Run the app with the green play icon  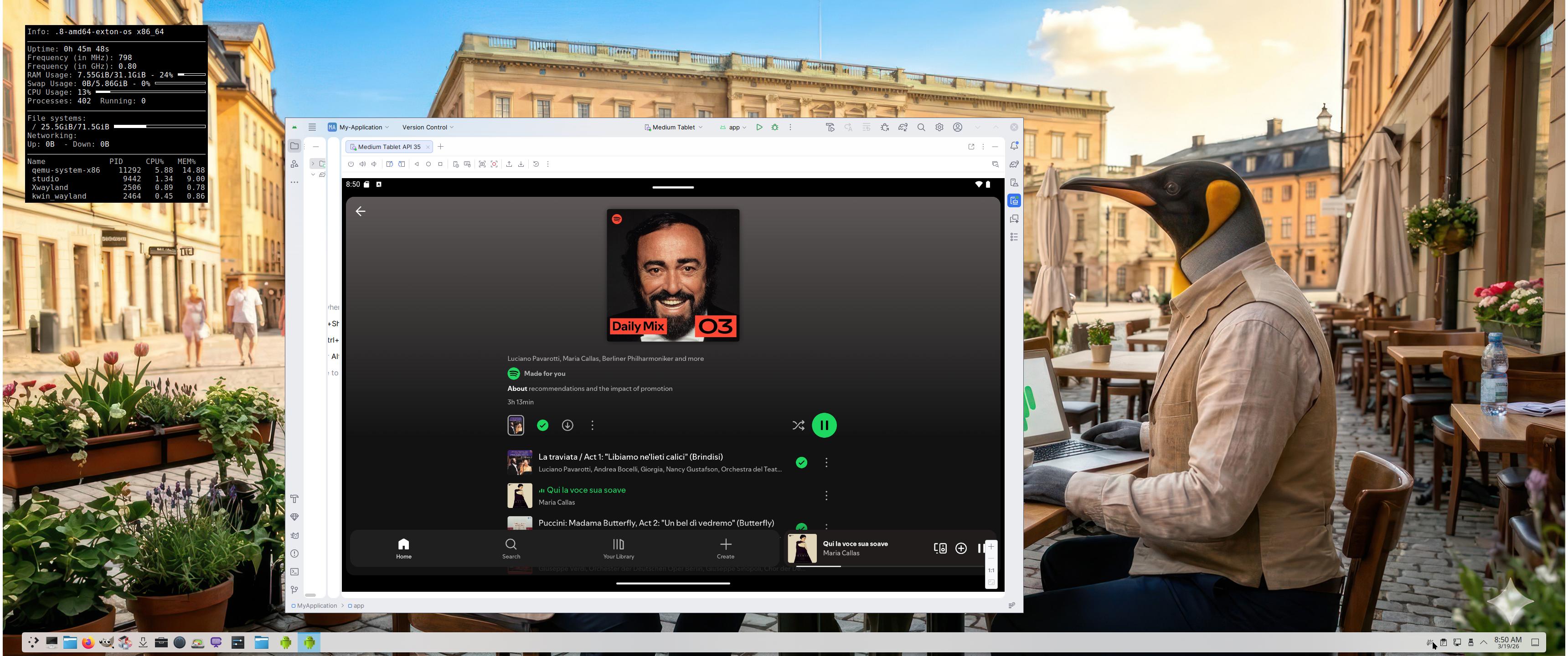pos(759,127)
